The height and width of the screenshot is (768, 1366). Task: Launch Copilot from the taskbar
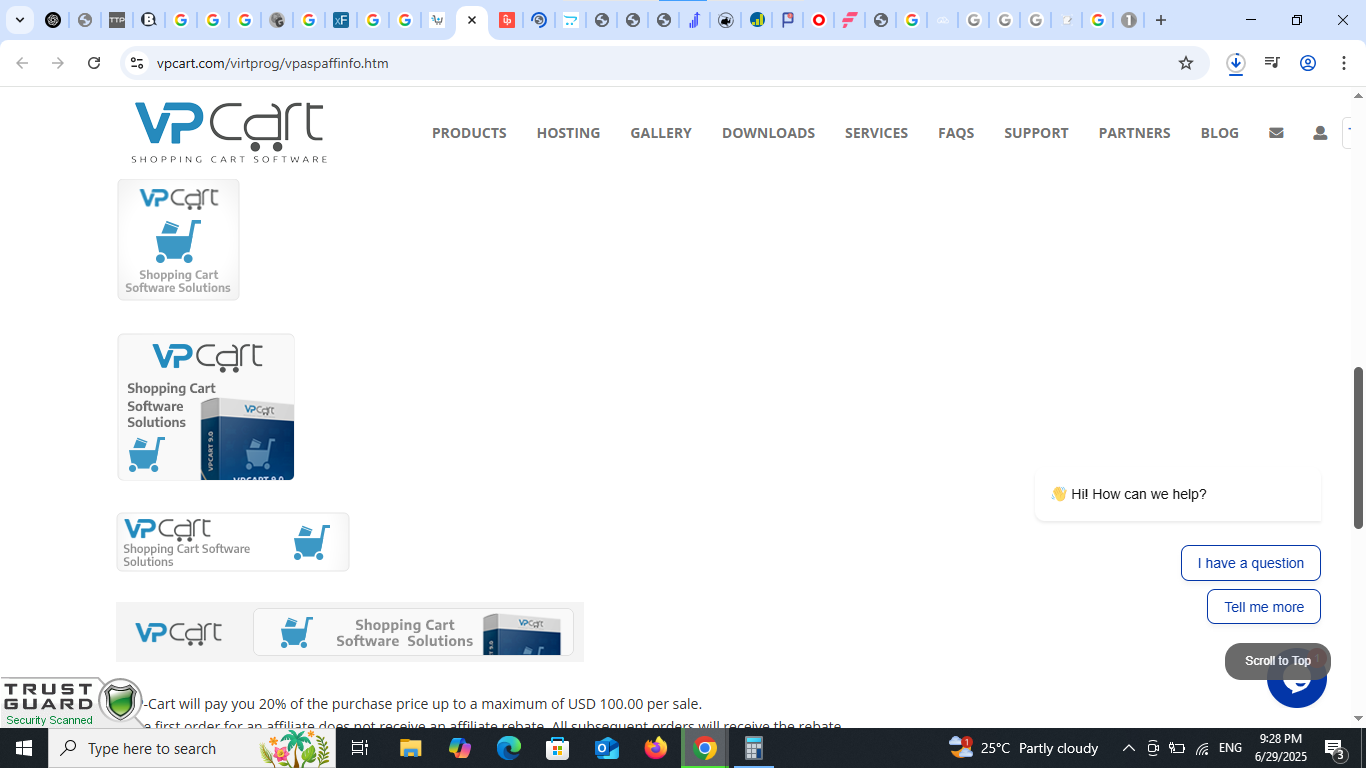(x=460, y=748)
